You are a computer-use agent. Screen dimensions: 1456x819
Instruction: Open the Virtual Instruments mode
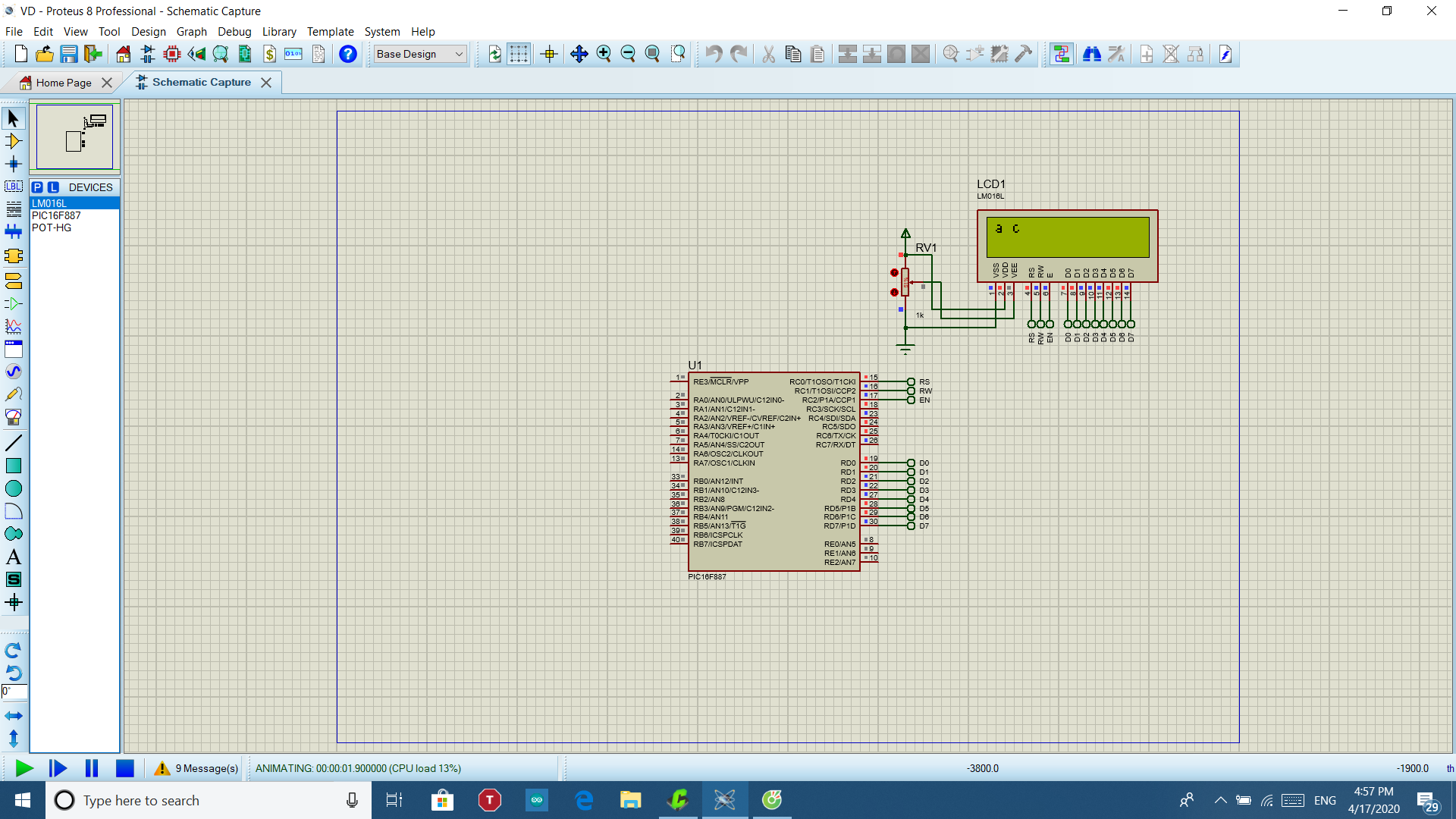13,417
